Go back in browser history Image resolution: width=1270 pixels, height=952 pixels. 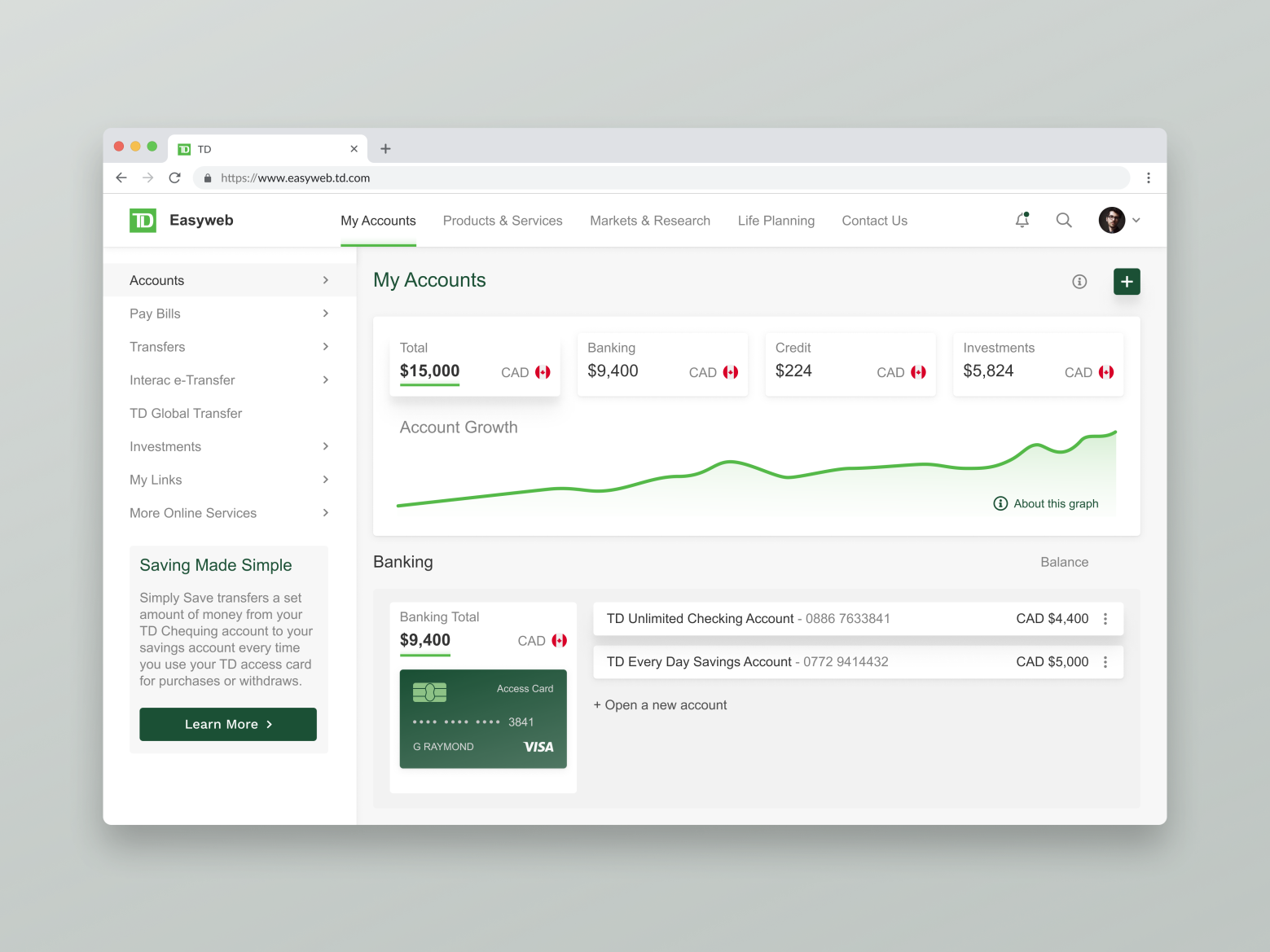[121, 178]
